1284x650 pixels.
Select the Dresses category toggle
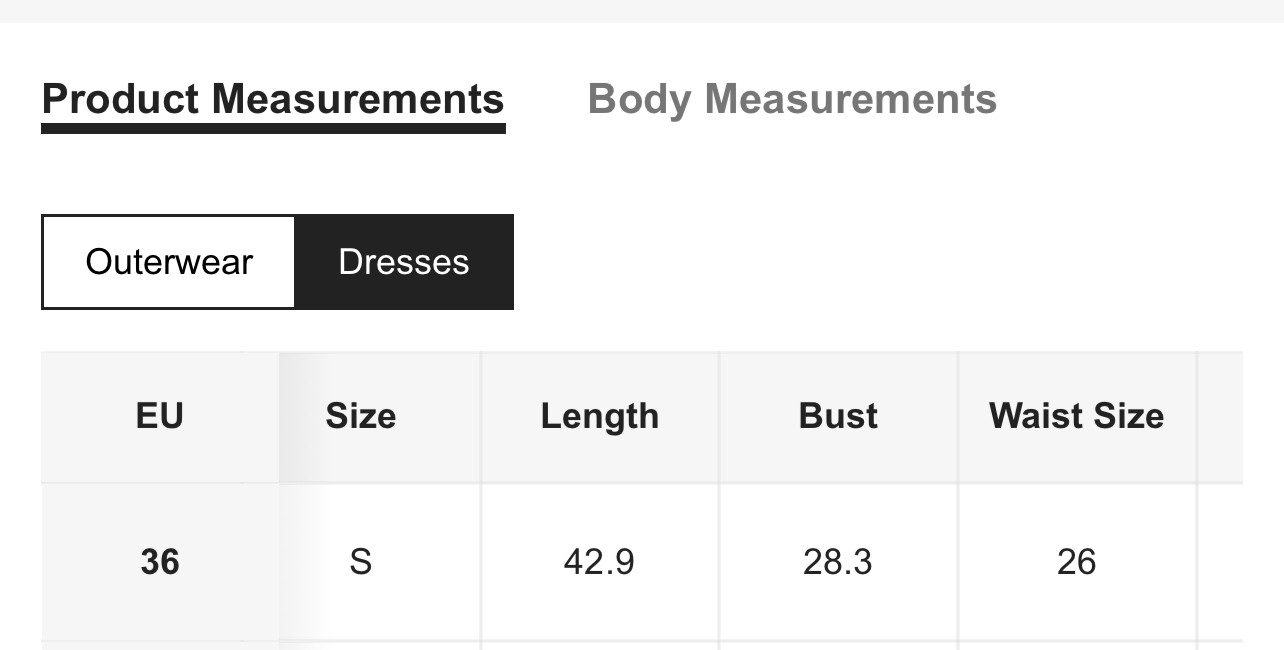pyautogui.click(x=404, y=262)
